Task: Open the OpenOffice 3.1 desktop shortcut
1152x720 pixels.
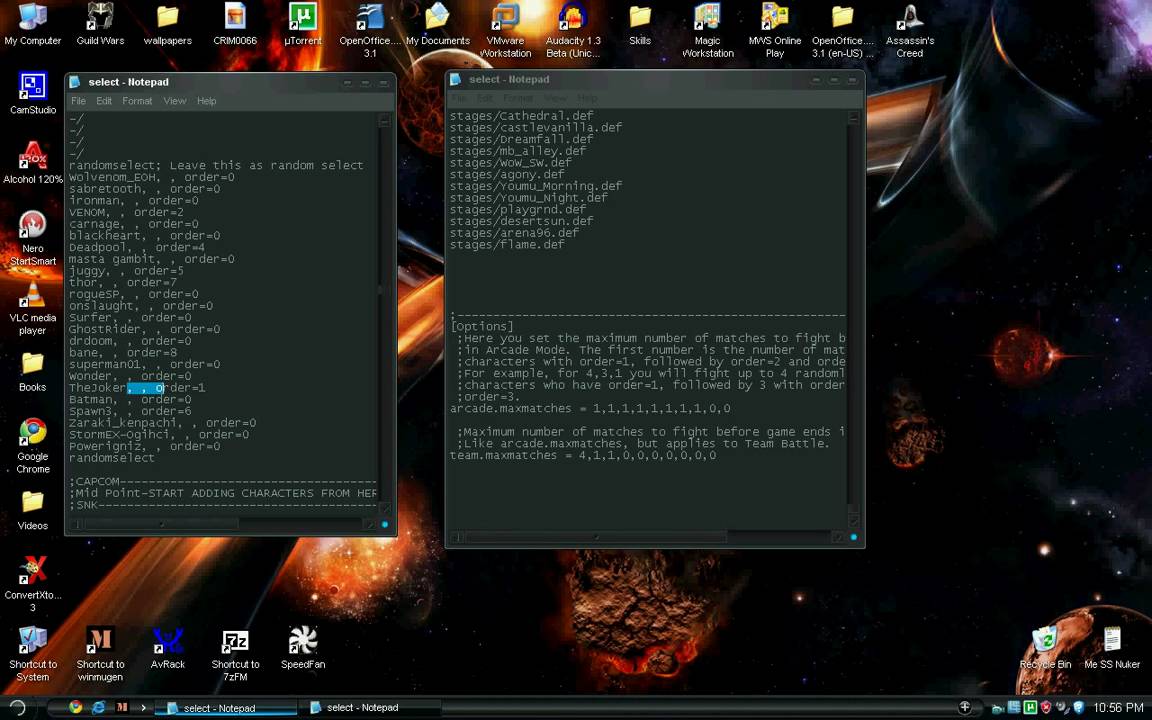Action: (x=370, y=30)
